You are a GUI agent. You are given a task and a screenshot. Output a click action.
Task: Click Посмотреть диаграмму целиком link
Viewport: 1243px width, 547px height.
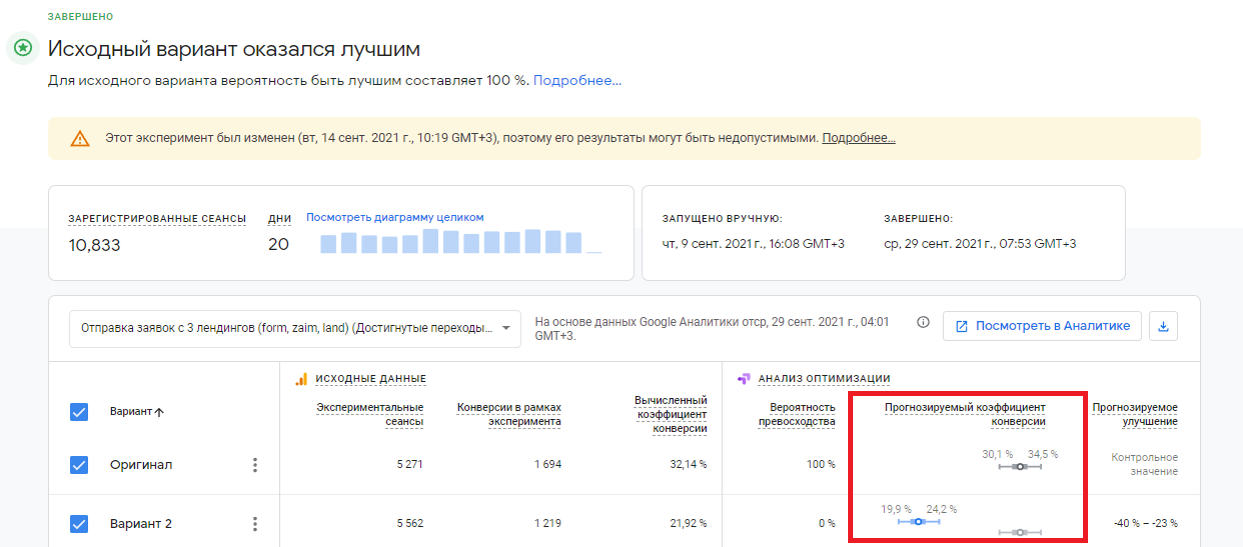click(x=395, y=217)
